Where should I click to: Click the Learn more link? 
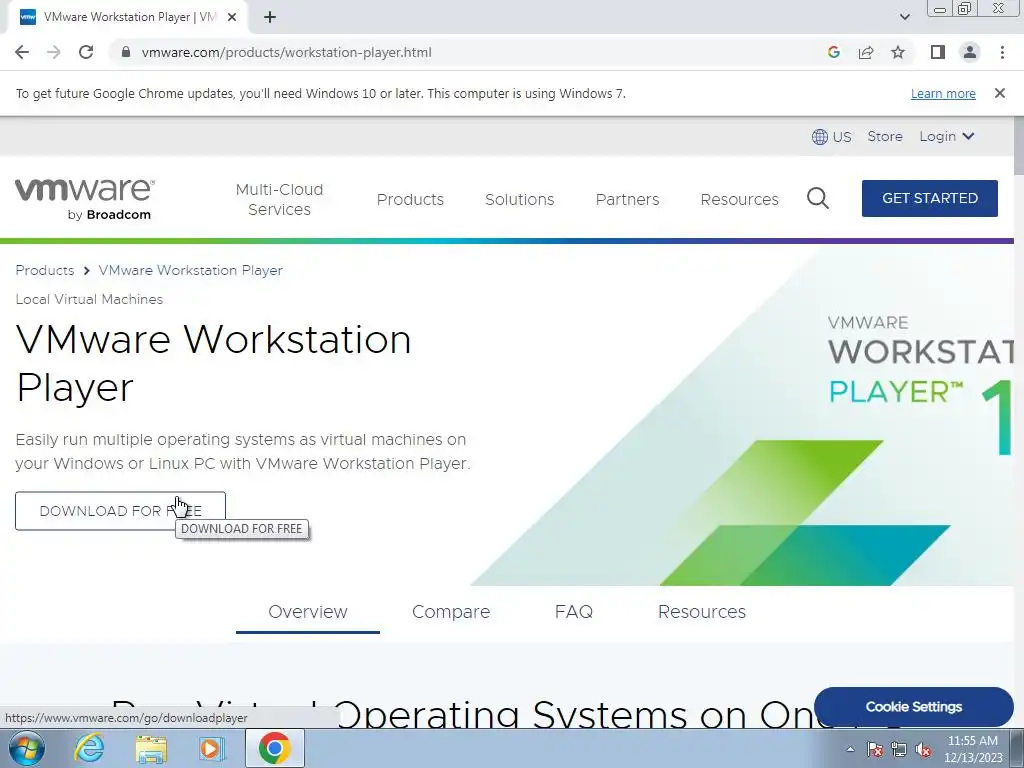click(x=943, y=93)
